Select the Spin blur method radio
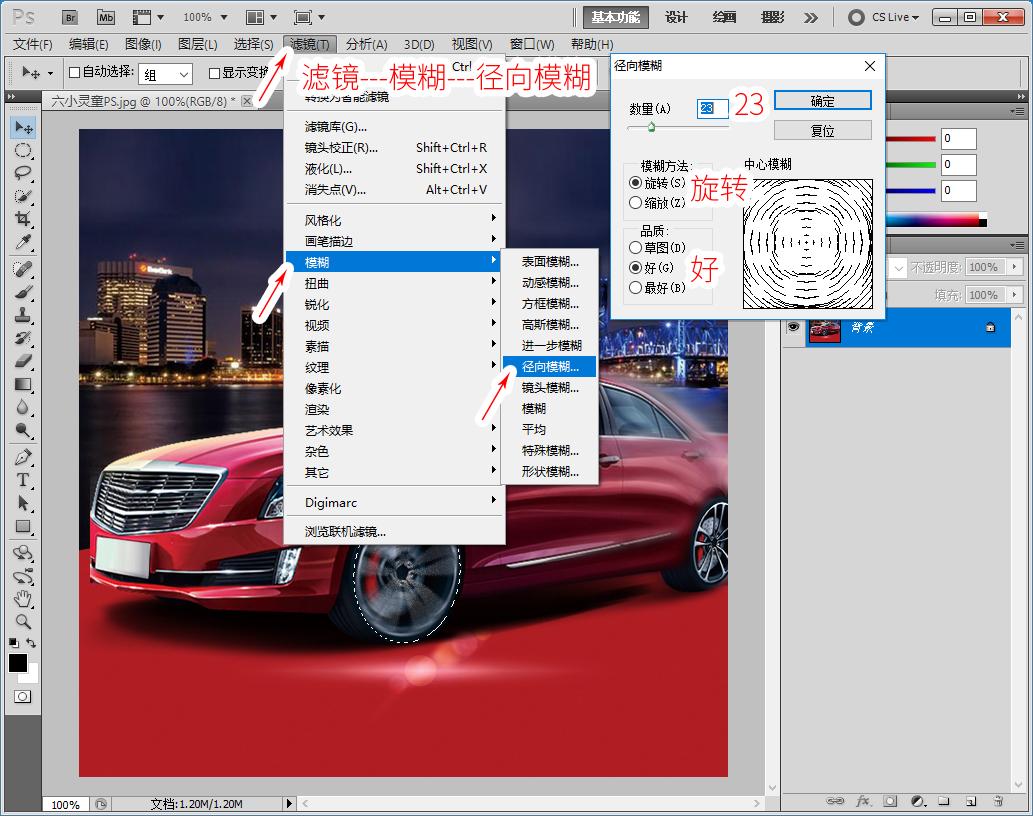Screen dimensions: 1033x816 click(635, 182)
